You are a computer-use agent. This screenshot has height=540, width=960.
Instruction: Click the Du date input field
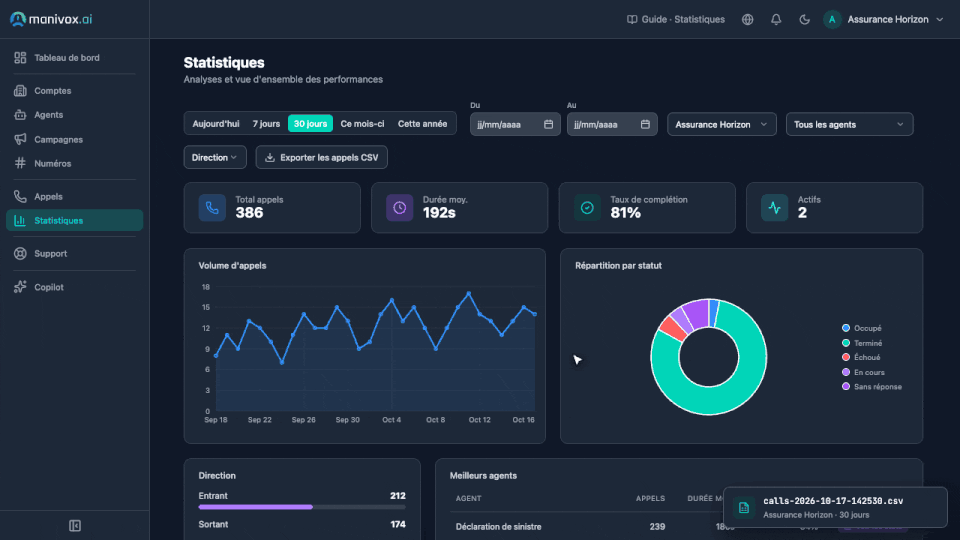[515, 124]
